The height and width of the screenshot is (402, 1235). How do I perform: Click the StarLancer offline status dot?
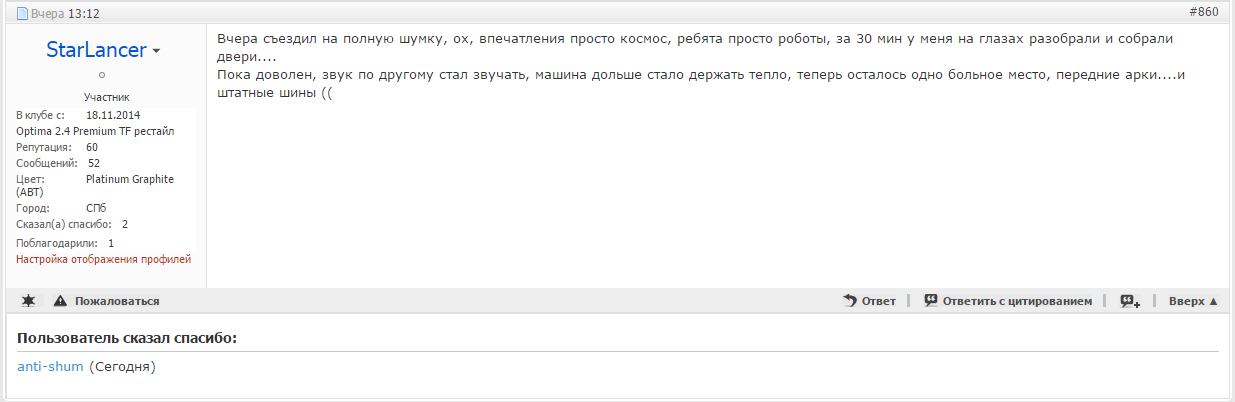click(102, 75)
